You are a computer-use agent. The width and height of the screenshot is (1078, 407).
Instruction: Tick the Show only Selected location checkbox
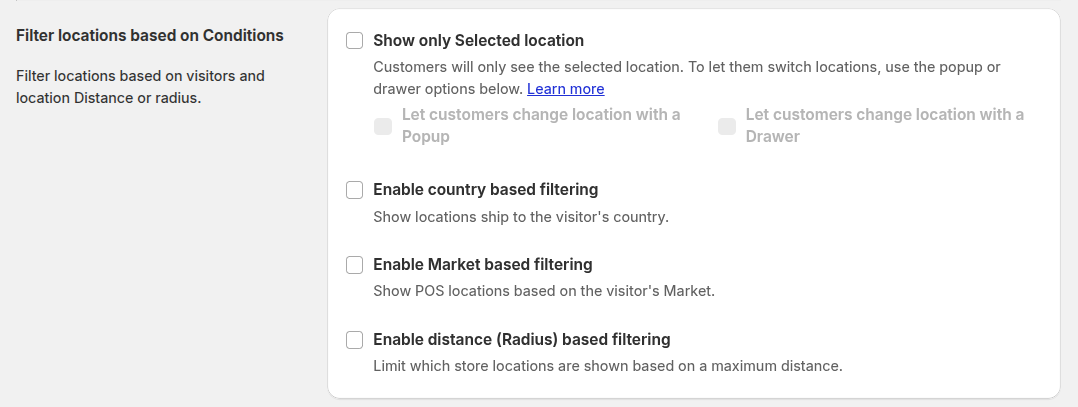(x=354, y=41)
